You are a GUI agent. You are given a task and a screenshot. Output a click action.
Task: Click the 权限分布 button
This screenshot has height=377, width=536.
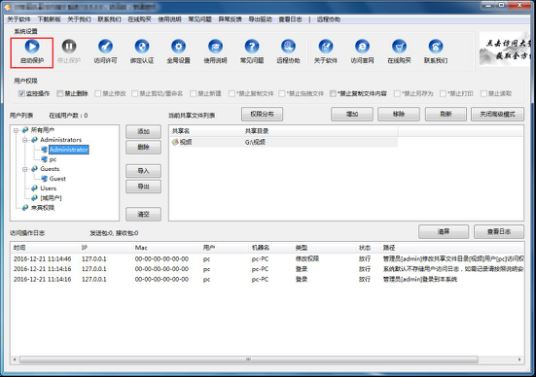(x=262, y=114)
